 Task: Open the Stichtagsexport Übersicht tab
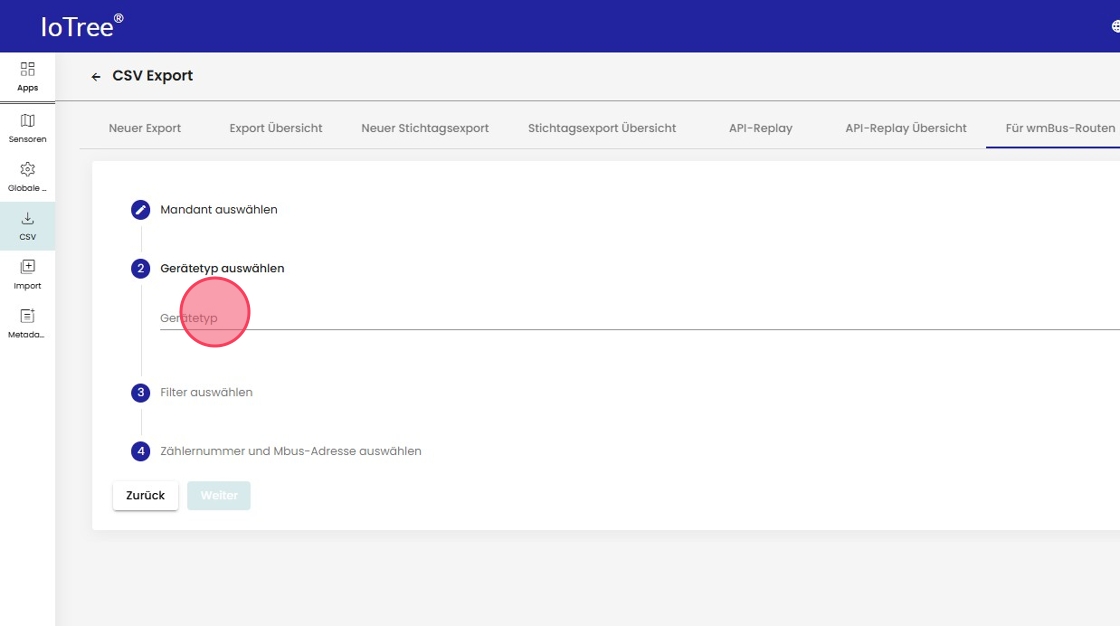click(x=602, y=128)
